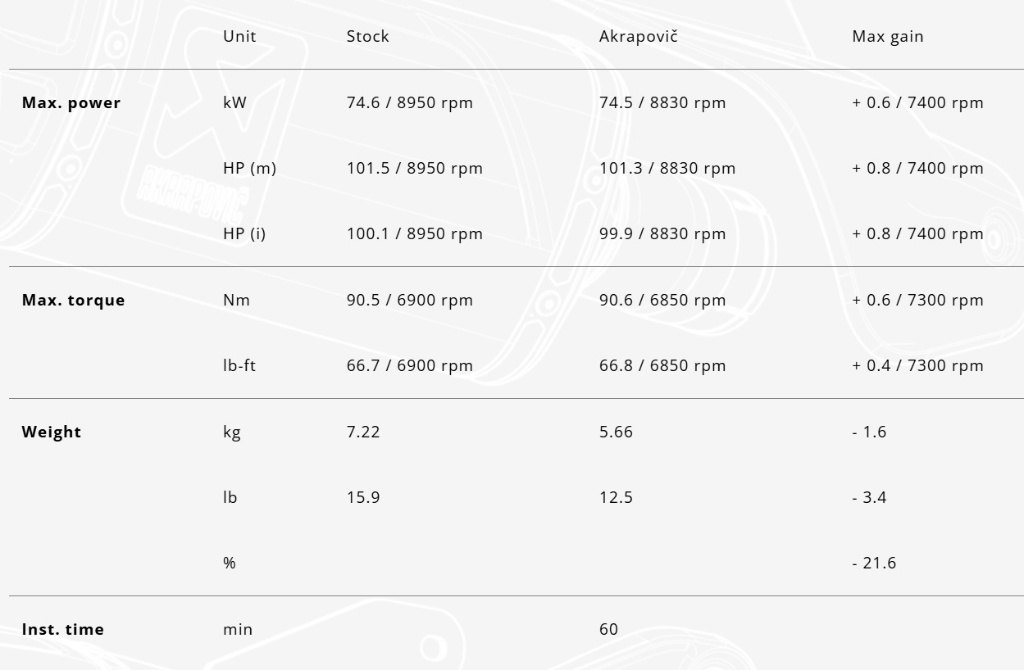Click the - 21.6 percent weight gain
The height and width of the screenshot is (670, 1024).
click(x=873, y=563)
